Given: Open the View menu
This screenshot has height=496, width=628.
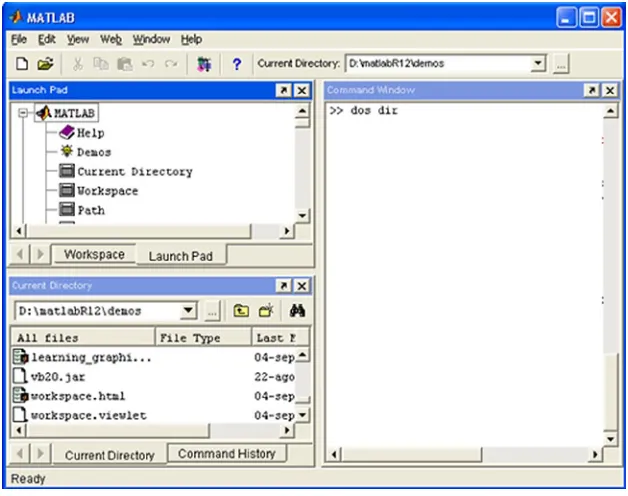Looking at the screenshot, I should [x=78, y=39].
